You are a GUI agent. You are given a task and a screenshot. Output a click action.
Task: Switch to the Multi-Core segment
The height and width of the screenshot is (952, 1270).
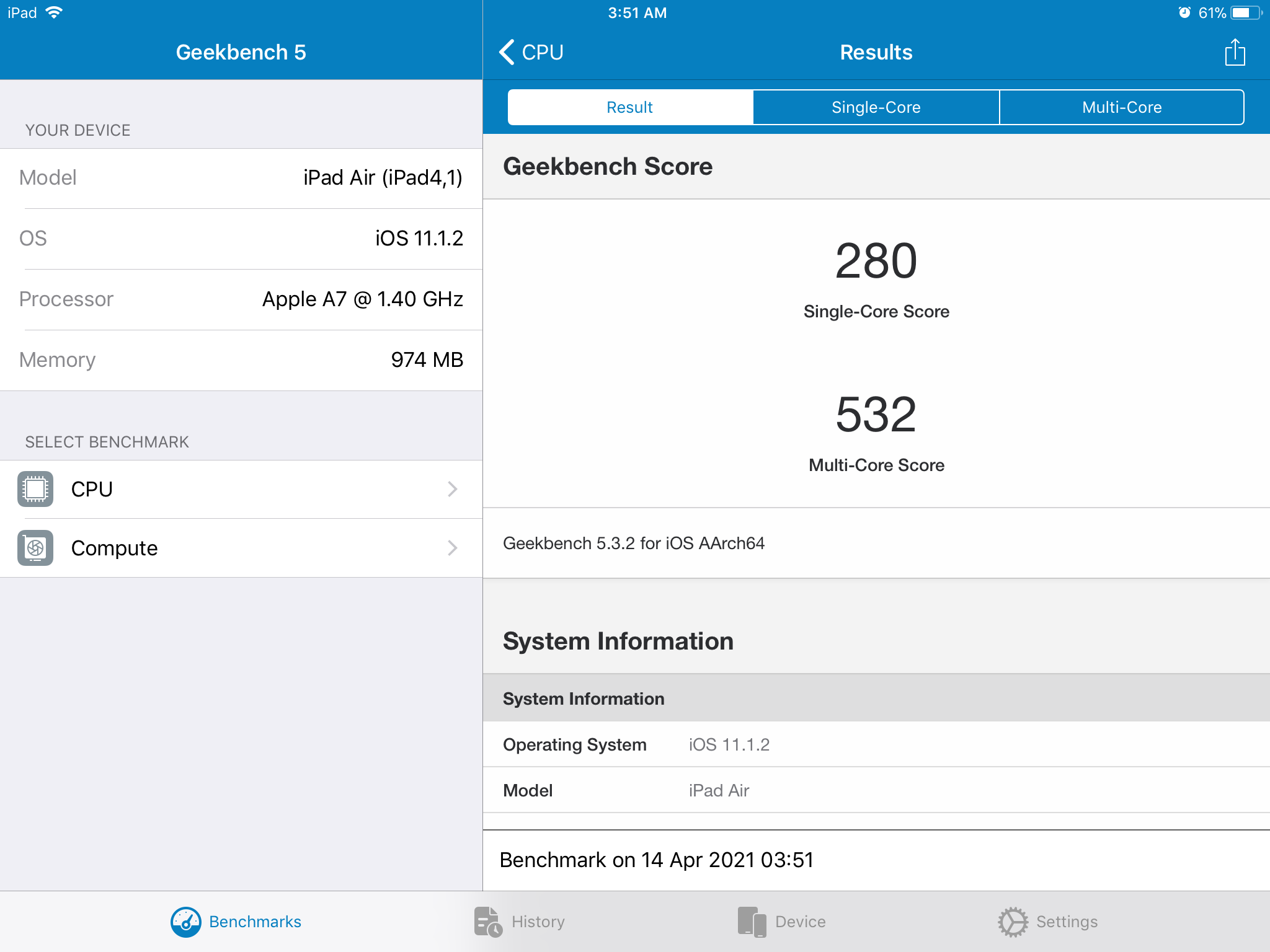pyautogui.click(x=1122, y=107)
